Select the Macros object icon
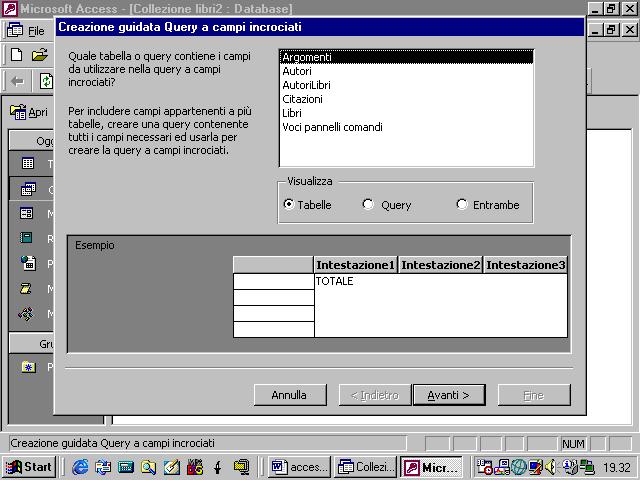 [x=26, y=289]
